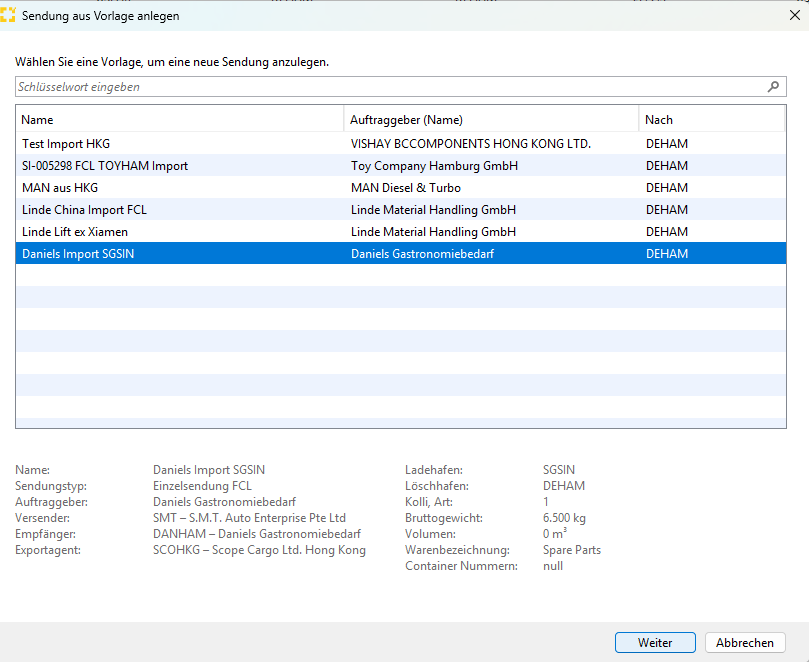809x662 pixels.
Task: Type in the Schlüsselwort eingeben search field
Action: (x=390, y=87)
